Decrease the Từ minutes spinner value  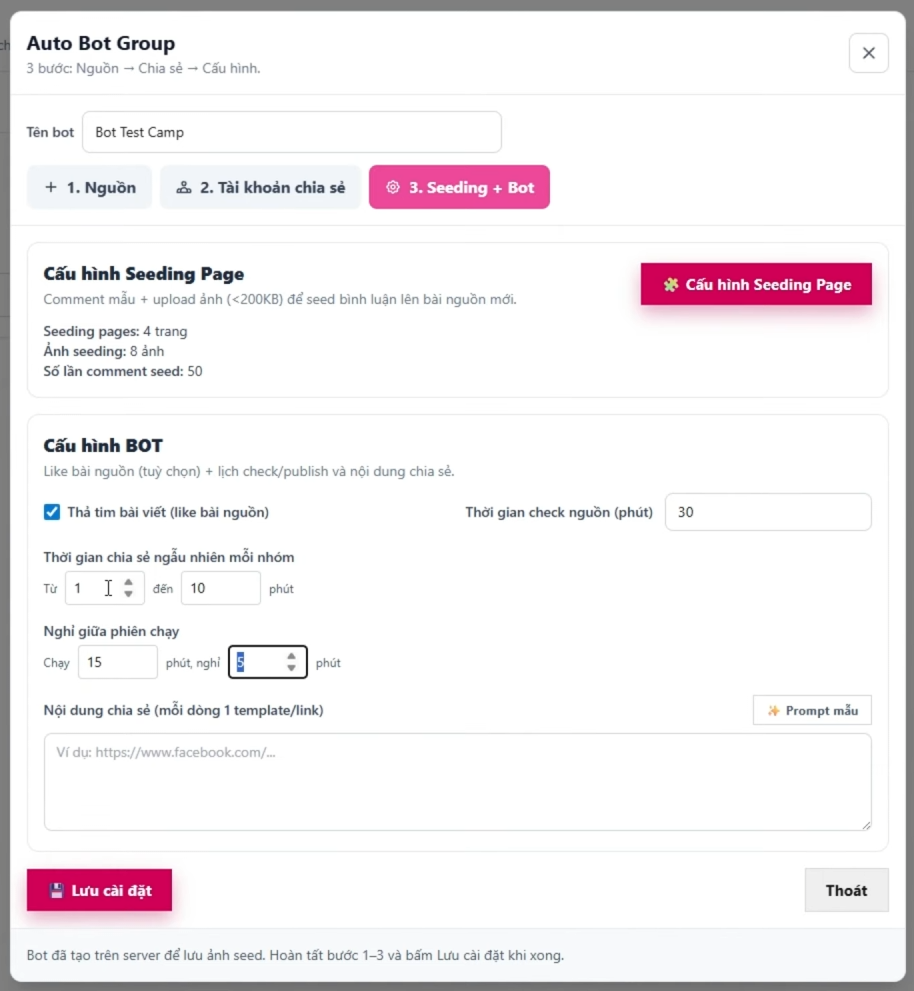(x=128, y=594)
